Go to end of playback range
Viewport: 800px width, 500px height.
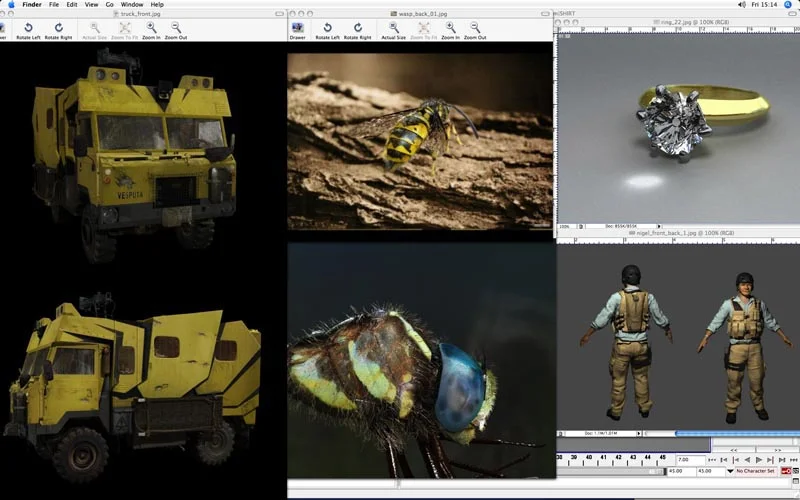[x=794, y=460]
